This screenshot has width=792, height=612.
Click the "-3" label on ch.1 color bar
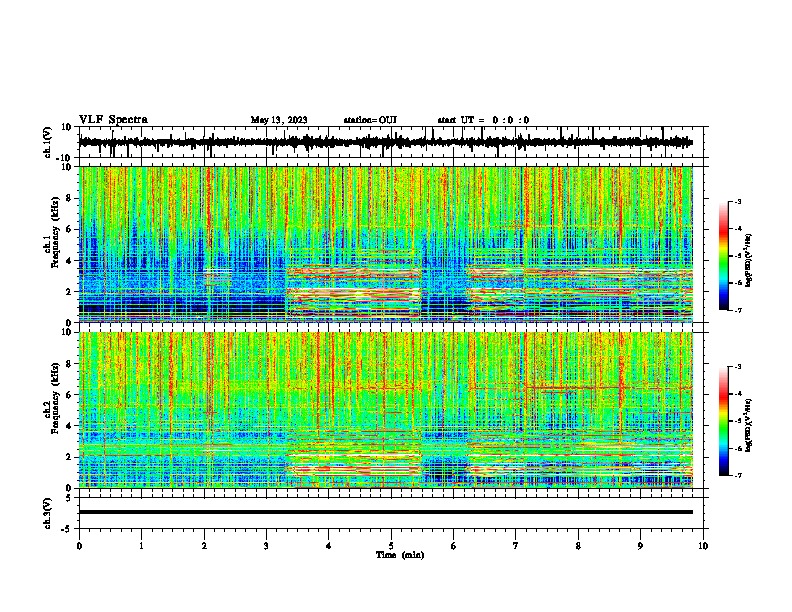coord(737,202)
